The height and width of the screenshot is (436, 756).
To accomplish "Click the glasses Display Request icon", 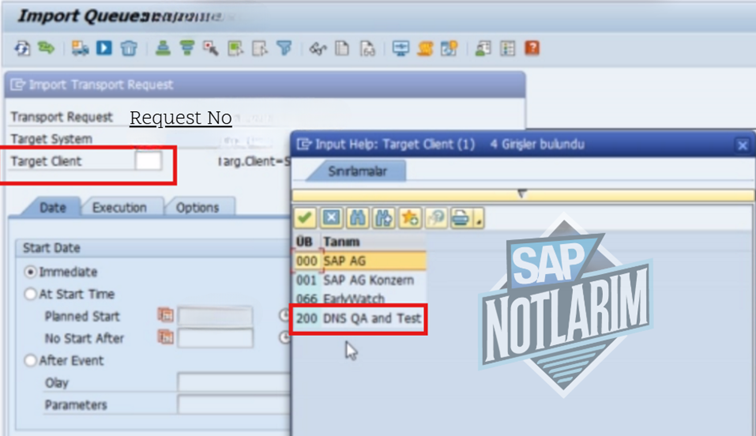I will pos(318,48).
